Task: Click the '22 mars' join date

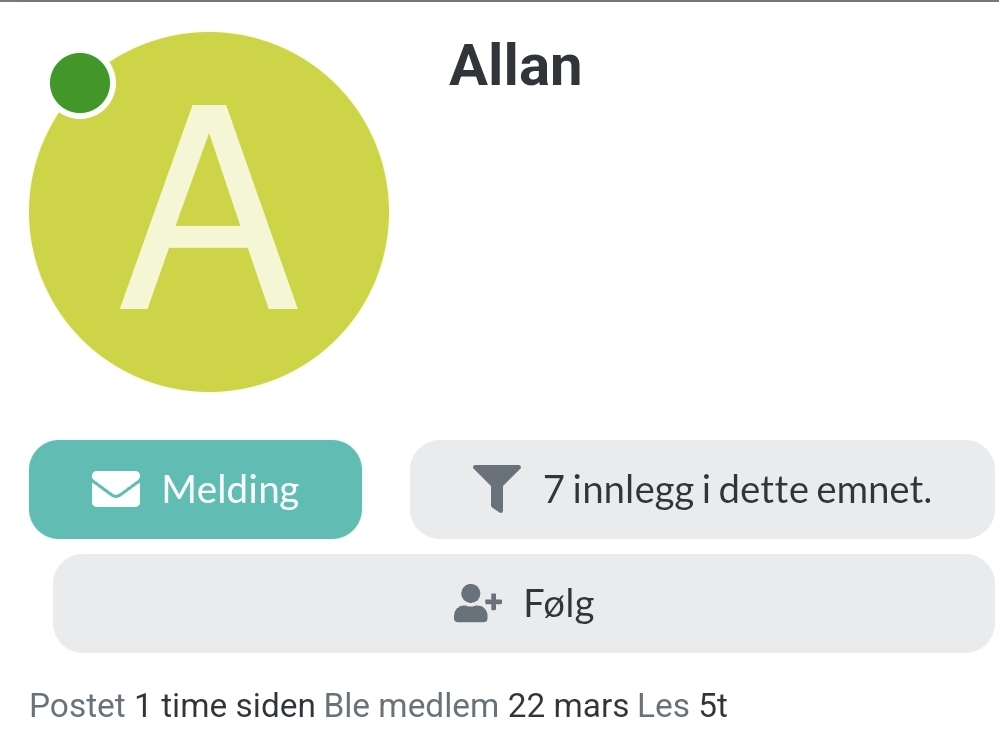Action: pyautogui.click(x=568, y=706)
